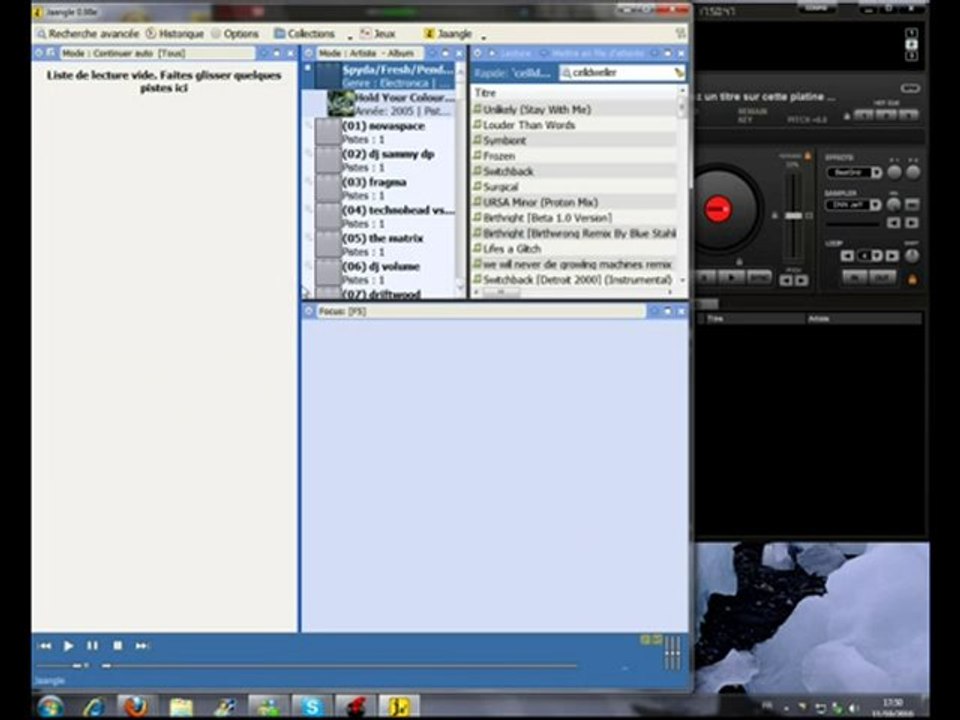Select artist (03) fragma in collection tree
The image size is (960, 720).
(x=373, y=183)
